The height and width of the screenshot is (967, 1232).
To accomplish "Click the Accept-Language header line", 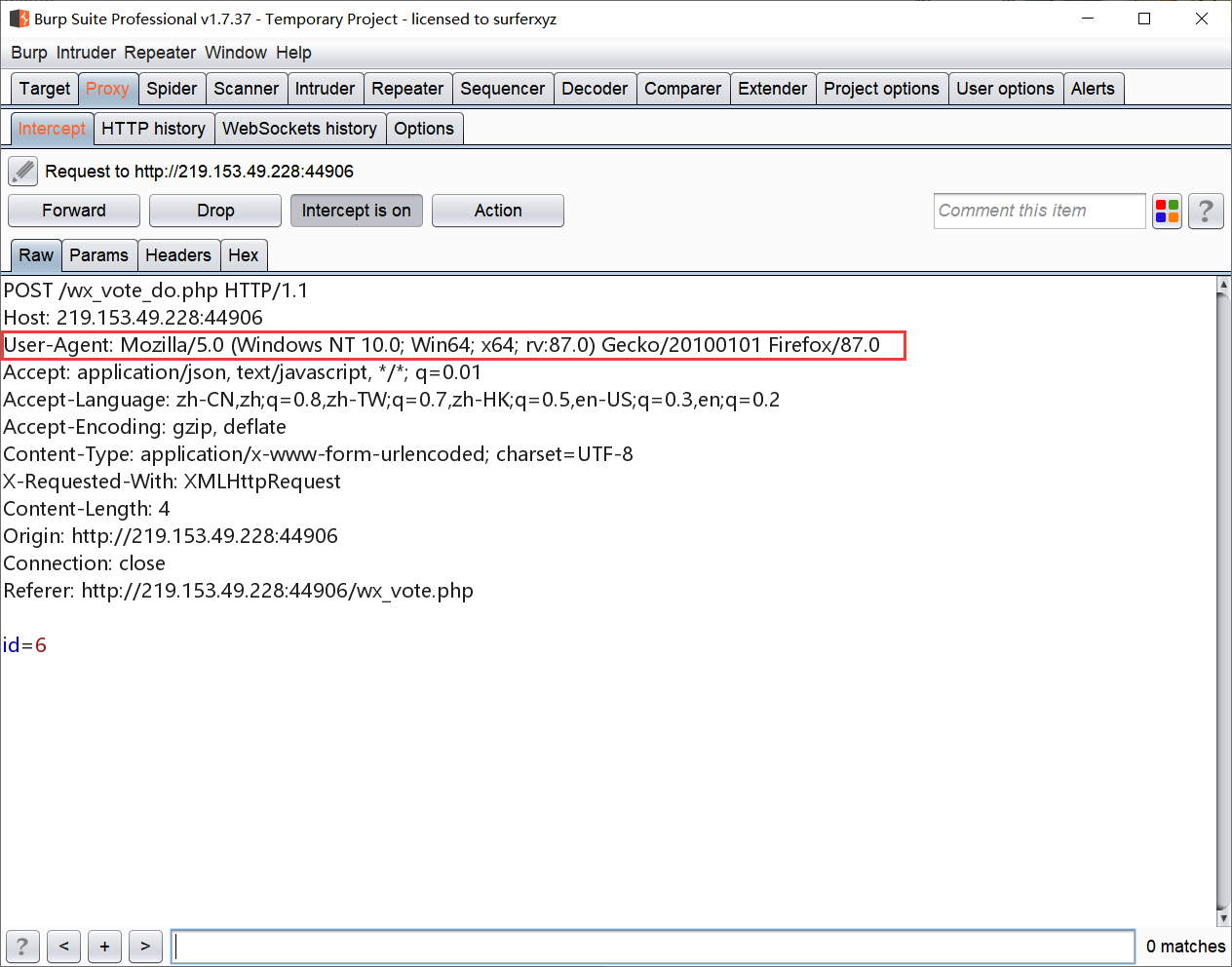I will coord(392,400).
